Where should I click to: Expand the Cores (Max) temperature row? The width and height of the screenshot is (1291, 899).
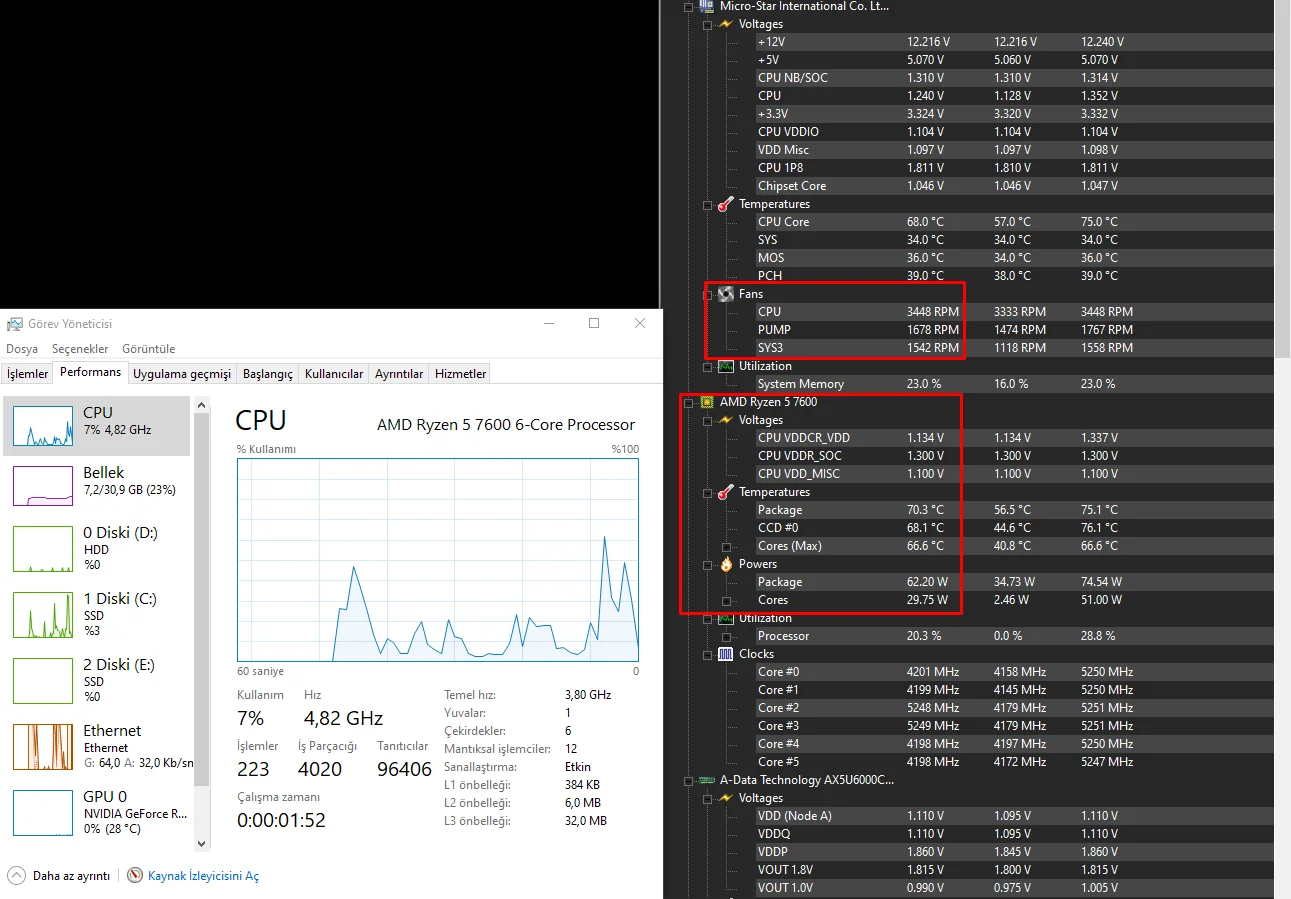(726, 547)
